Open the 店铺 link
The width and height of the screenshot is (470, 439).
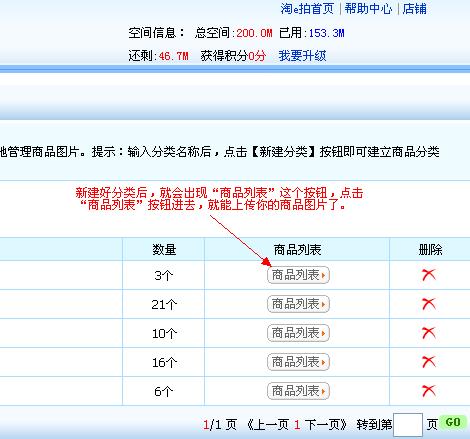click(414, 9)
